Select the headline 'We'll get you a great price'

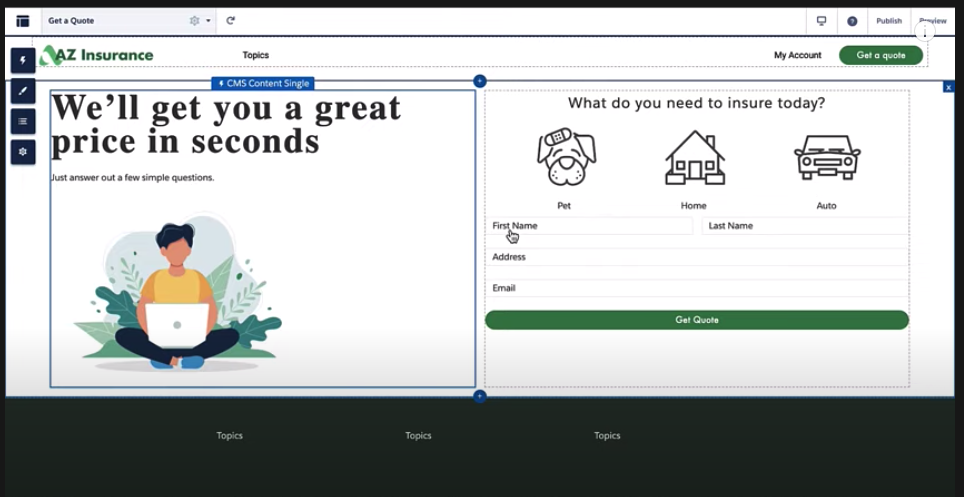[x=226, y=124]
